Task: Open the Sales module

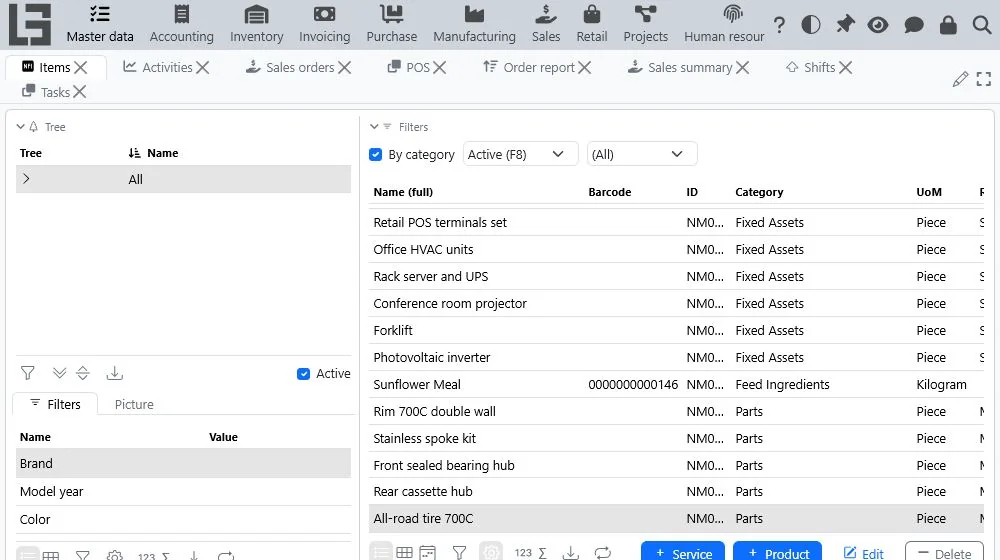Action: [546, 25]
